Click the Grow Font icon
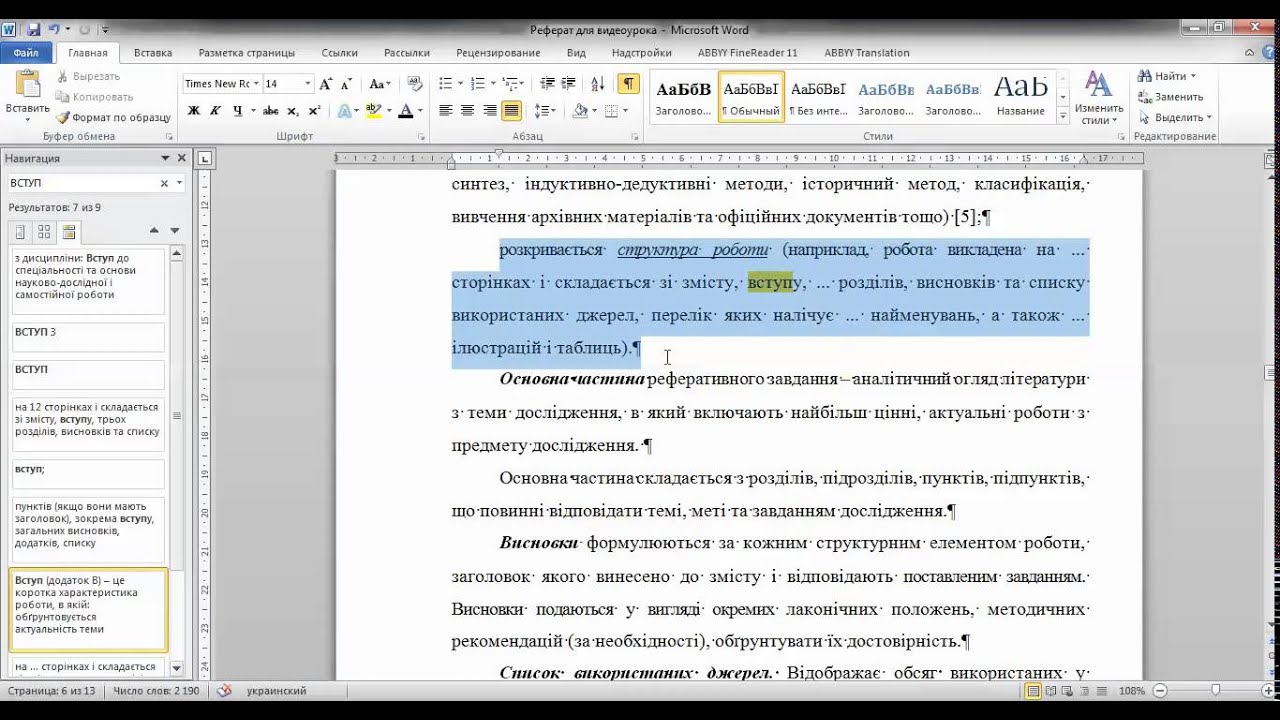 coord(327,84)
